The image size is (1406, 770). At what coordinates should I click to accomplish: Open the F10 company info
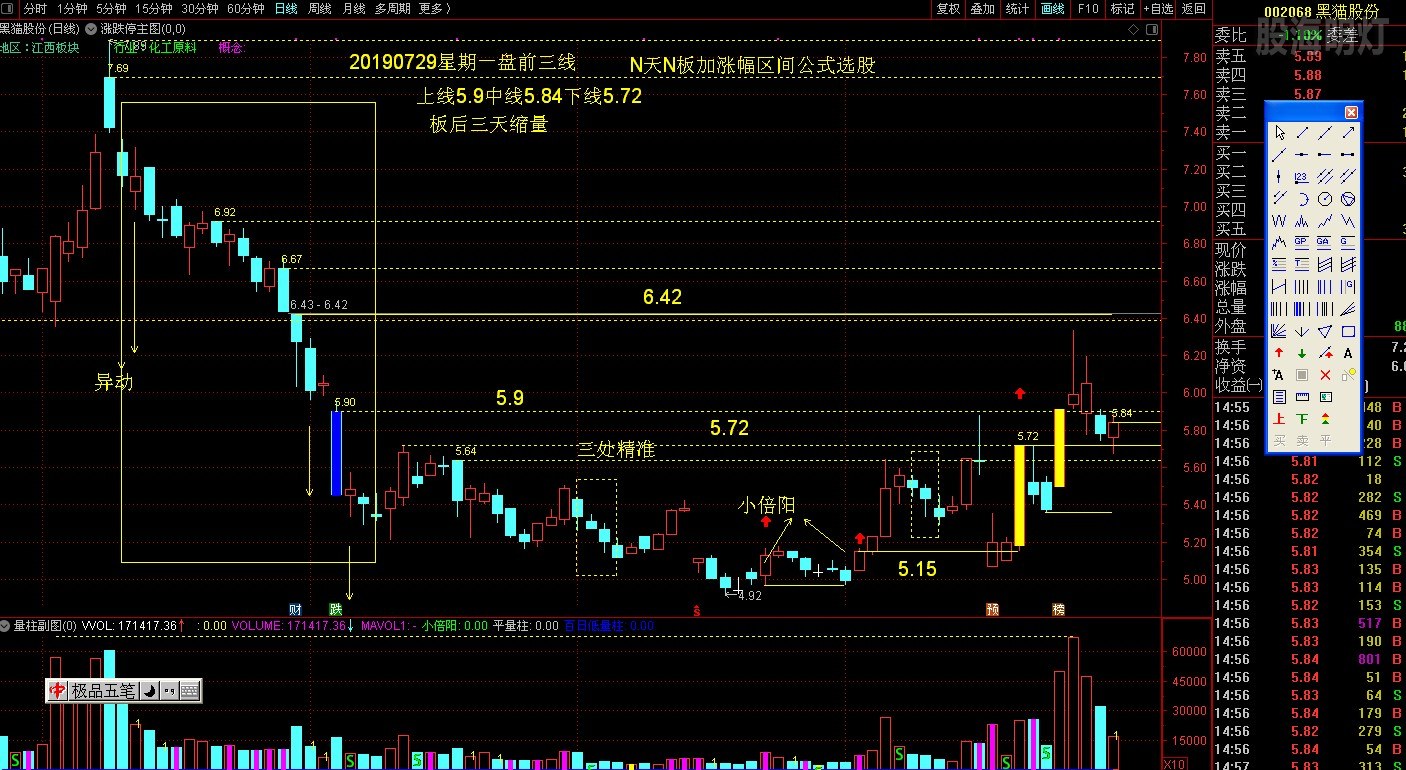click(1088, 8)
